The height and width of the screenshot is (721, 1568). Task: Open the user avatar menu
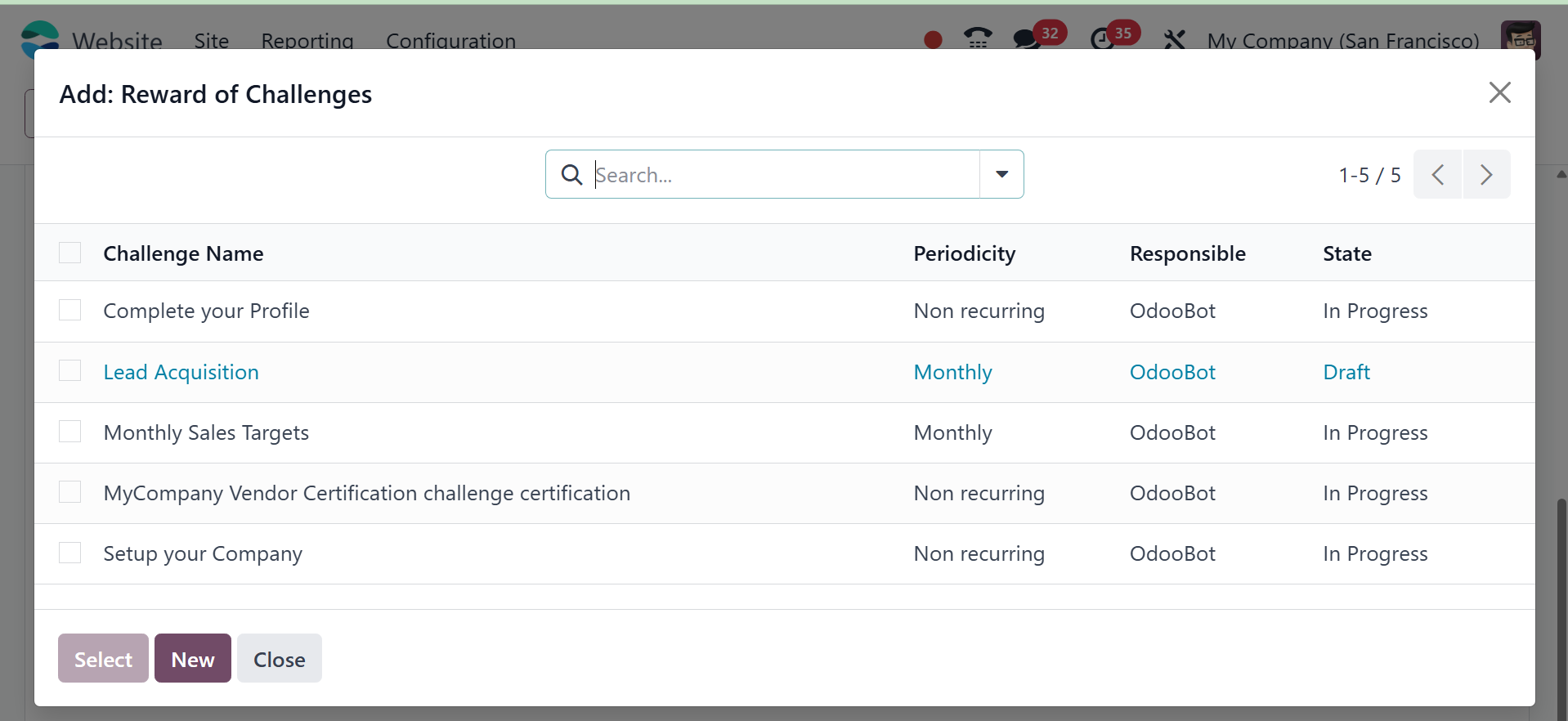click(1521, 38)
